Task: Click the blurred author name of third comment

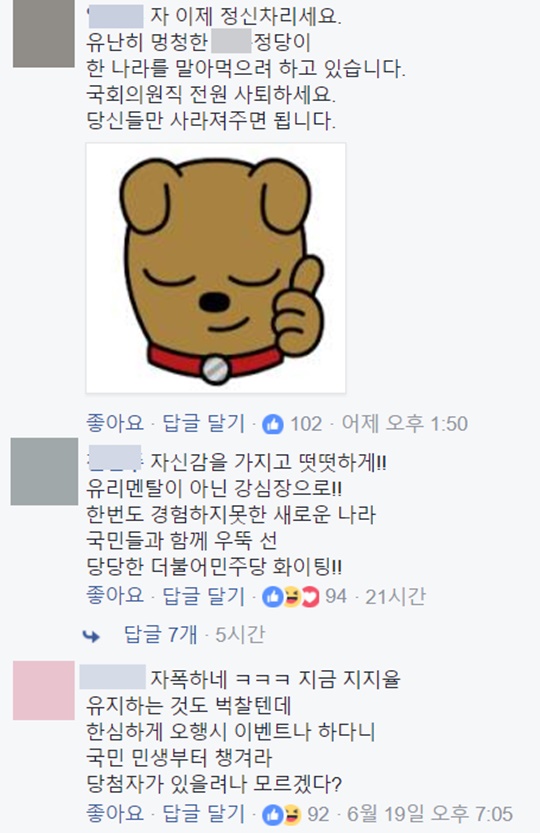Action: (112, 677)
